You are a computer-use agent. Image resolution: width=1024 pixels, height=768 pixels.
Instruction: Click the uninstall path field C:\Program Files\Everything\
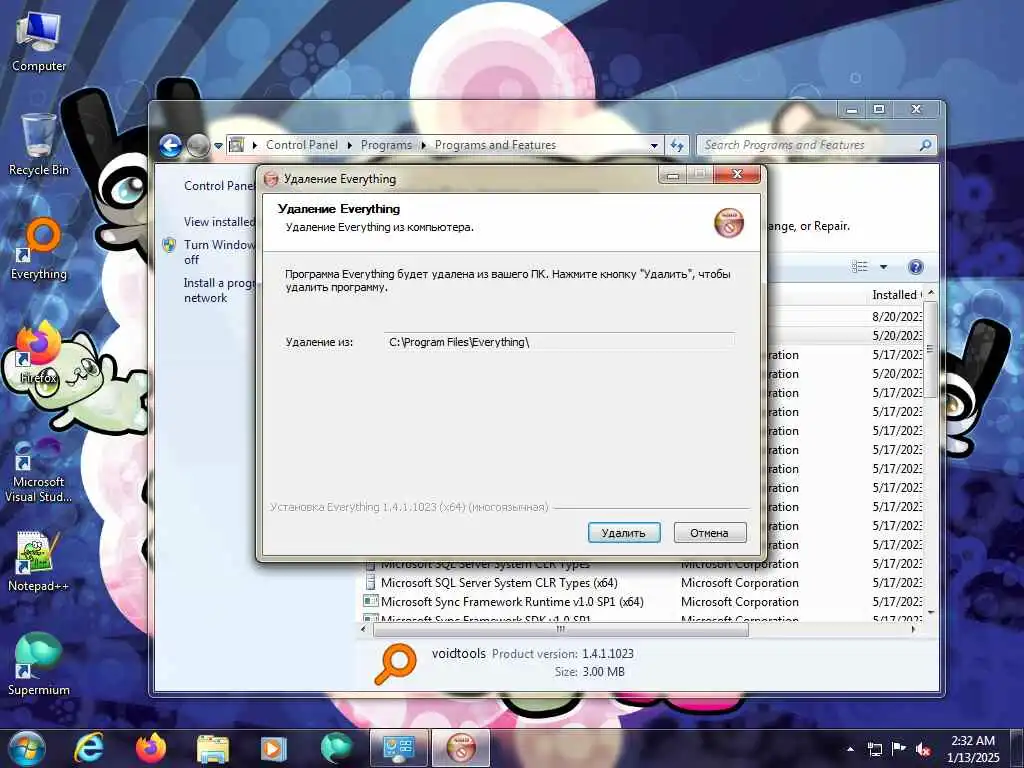point(559,342)
